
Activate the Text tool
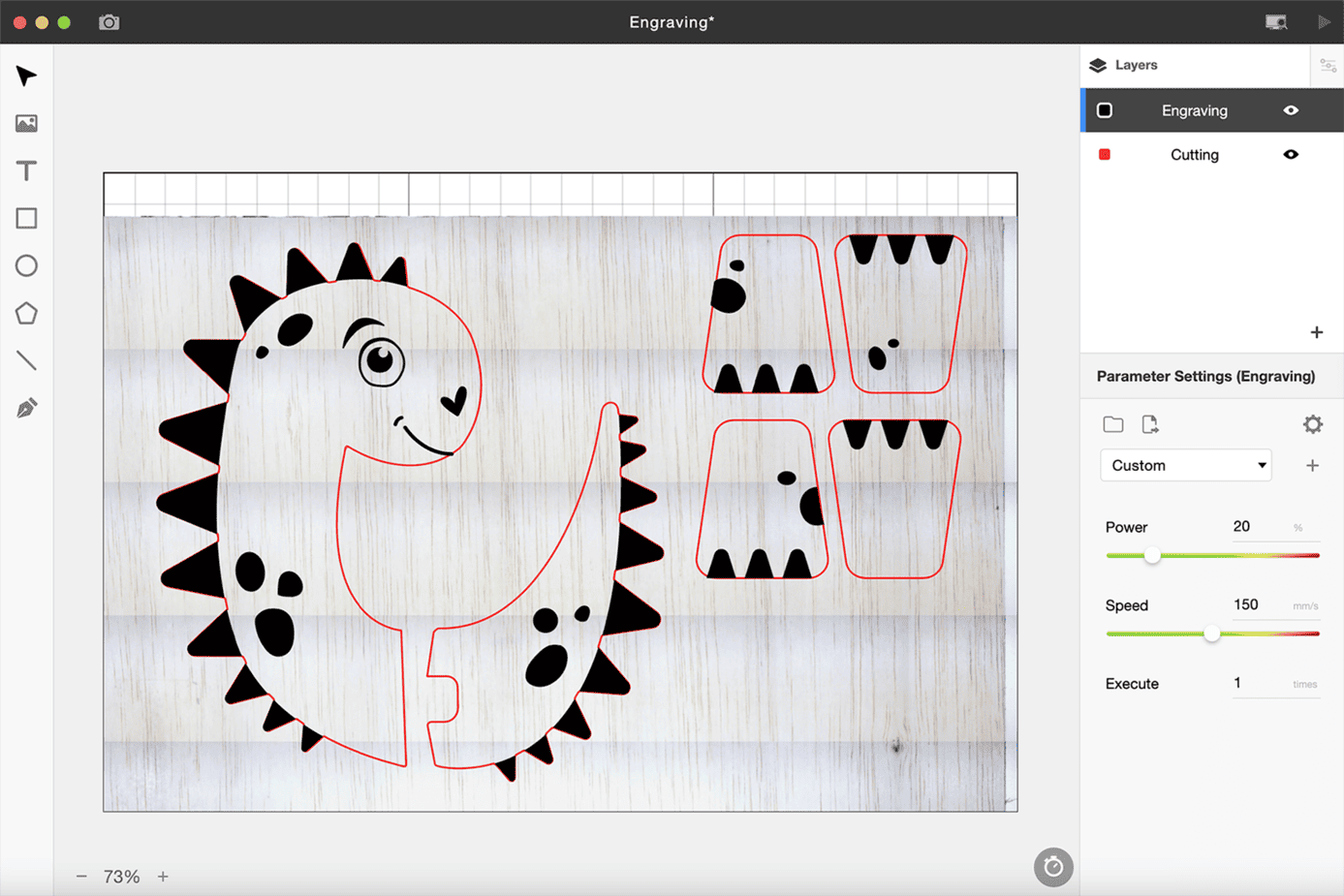pyautogui.click(x=26, y=171)
